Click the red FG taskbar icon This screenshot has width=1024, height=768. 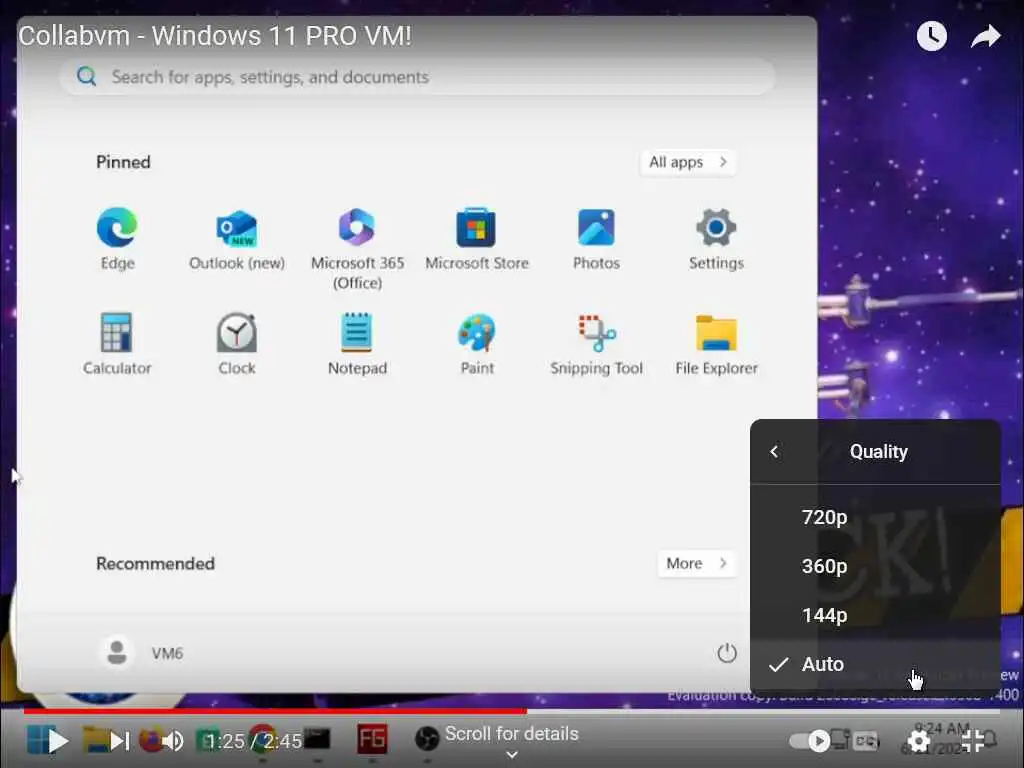tap(372, 739)
